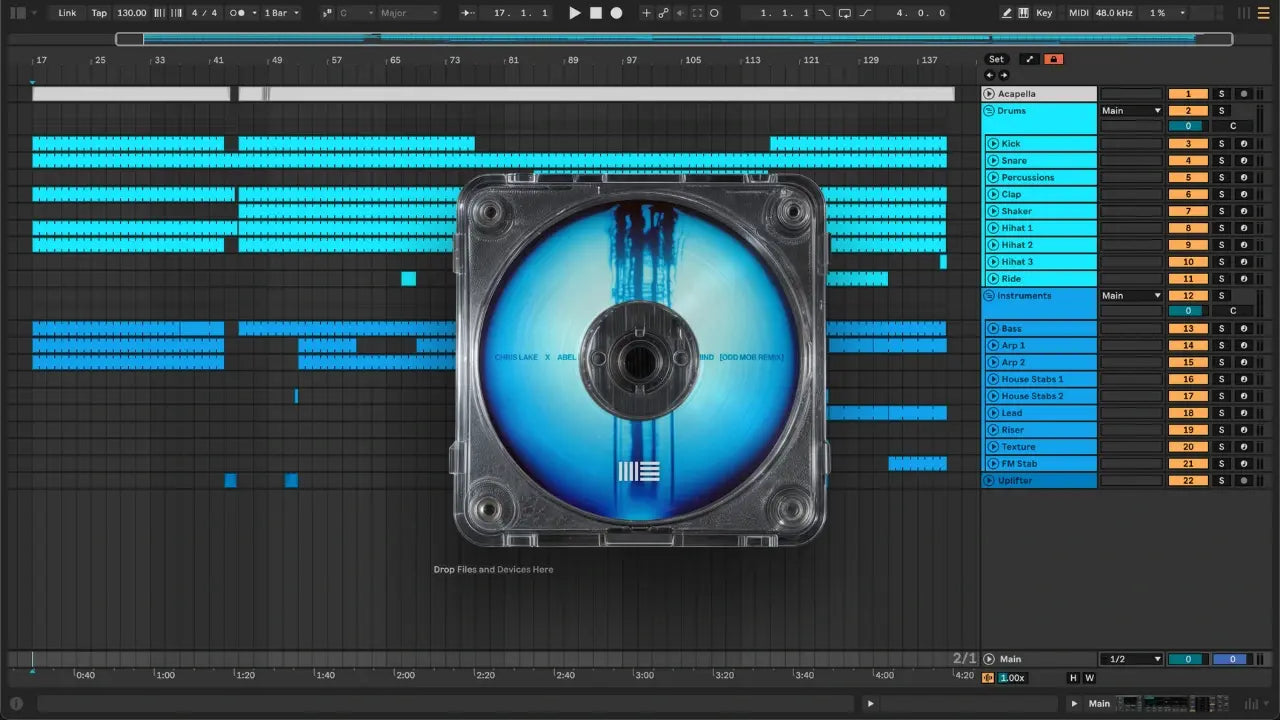Toggle the Follow playback arrow icon
The width and height of the screenshot is (1280, 720).
tap(468, 13)
